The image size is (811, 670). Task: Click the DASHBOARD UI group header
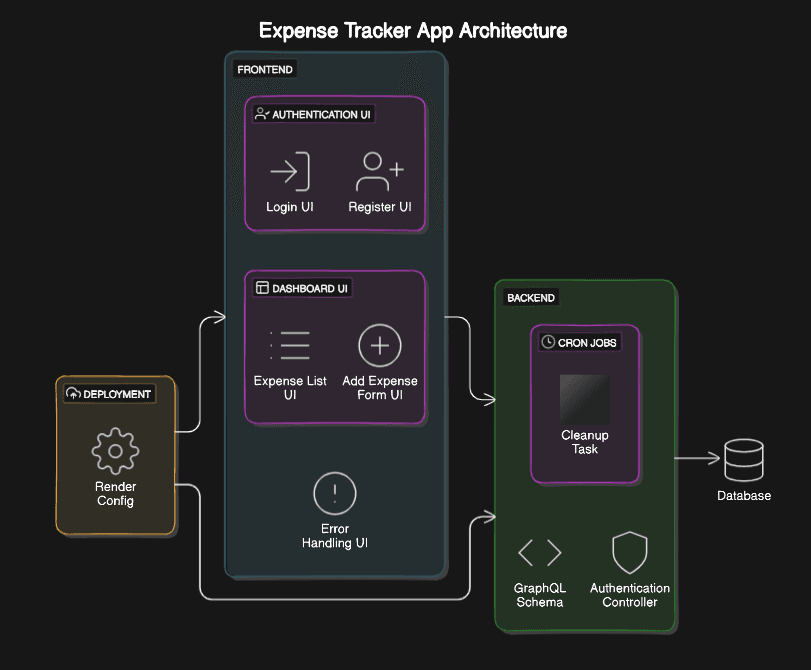click(302, 288)
